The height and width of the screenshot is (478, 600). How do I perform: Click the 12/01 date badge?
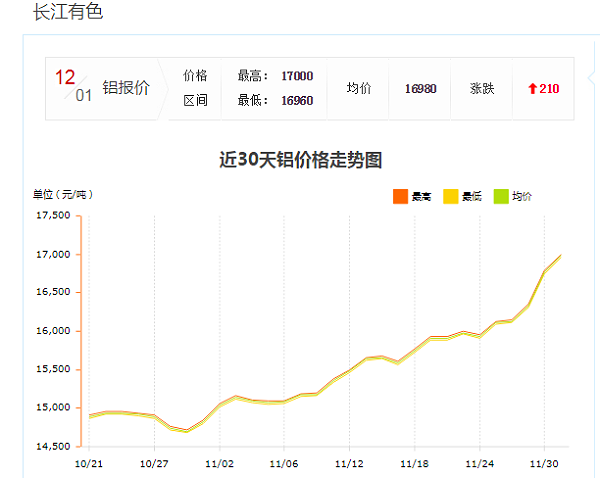pyautogui.click(x=73, y=87)
